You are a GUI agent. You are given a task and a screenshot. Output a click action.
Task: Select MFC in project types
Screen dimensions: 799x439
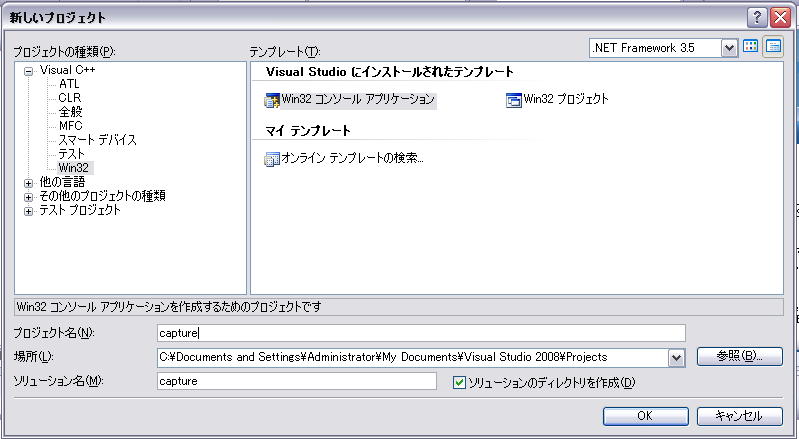pyautogui.click(x=70, y=126)
